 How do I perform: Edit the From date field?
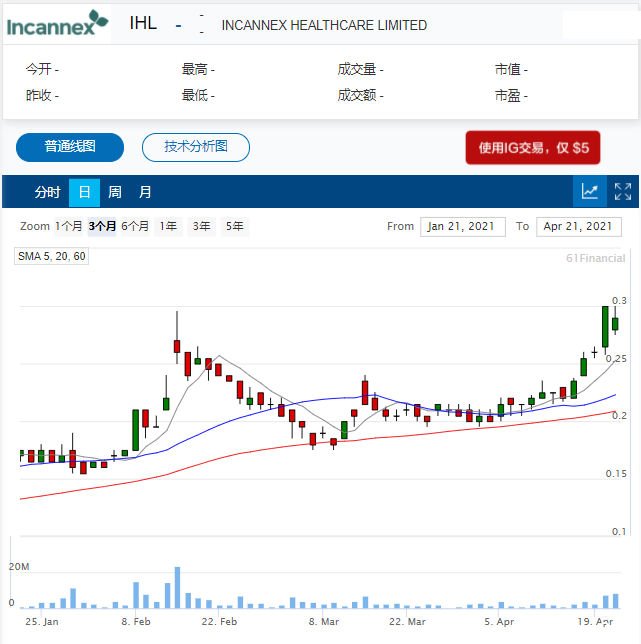point(462,227)
